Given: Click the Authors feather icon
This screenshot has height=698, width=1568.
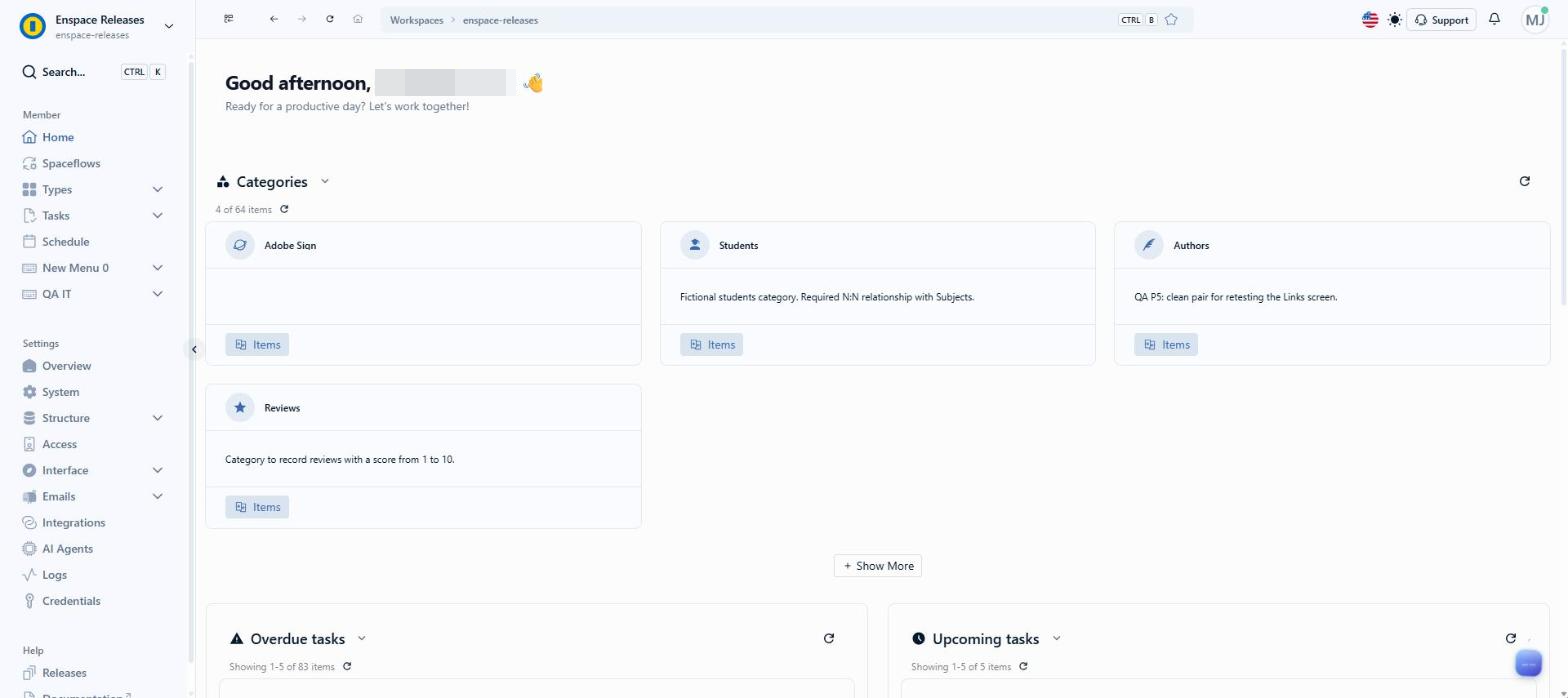Looking at the screenshot, I should [1149, 245].
